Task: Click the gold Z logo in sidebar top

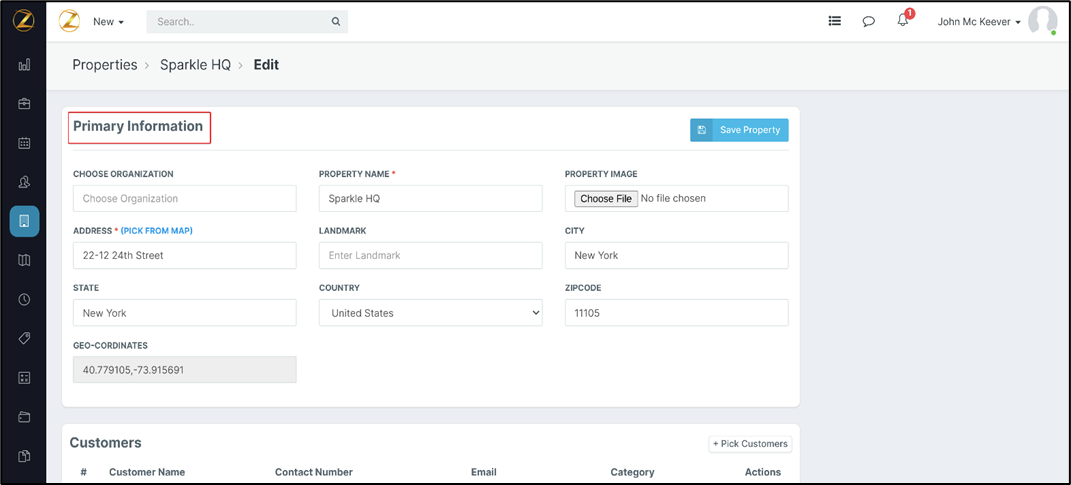Action: coord(24,21)
